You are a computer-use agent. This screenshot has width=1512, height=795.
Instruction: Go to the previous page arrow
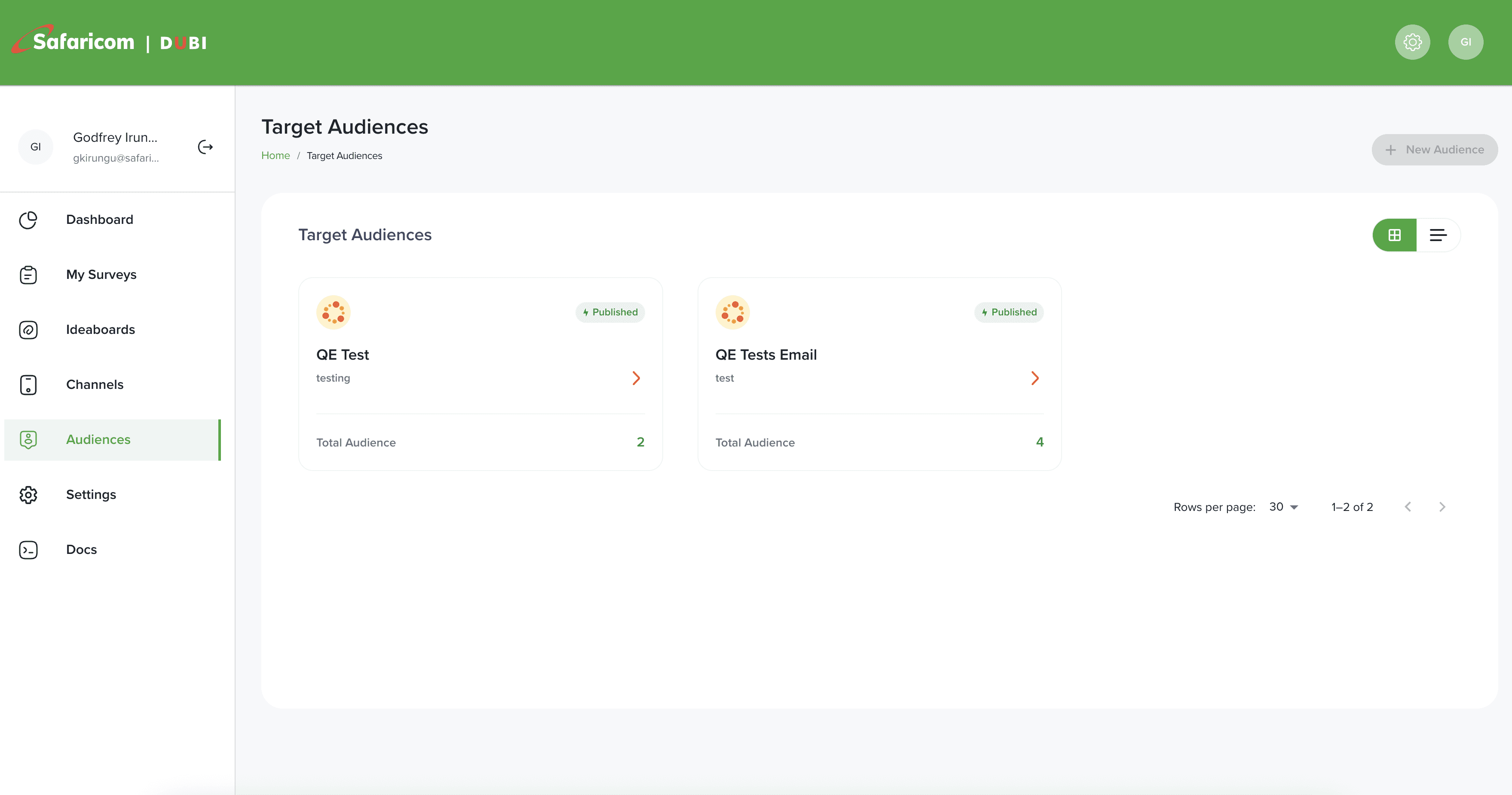[x=1408, y=507]
